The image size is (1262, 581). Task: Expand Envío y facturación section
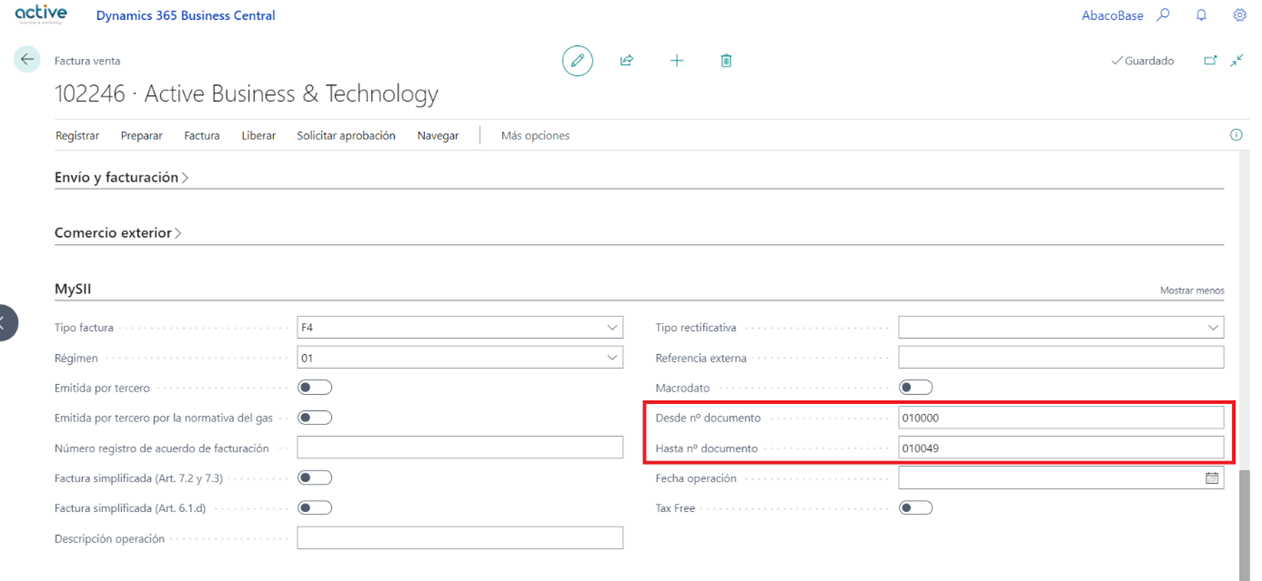coord(121,177)
